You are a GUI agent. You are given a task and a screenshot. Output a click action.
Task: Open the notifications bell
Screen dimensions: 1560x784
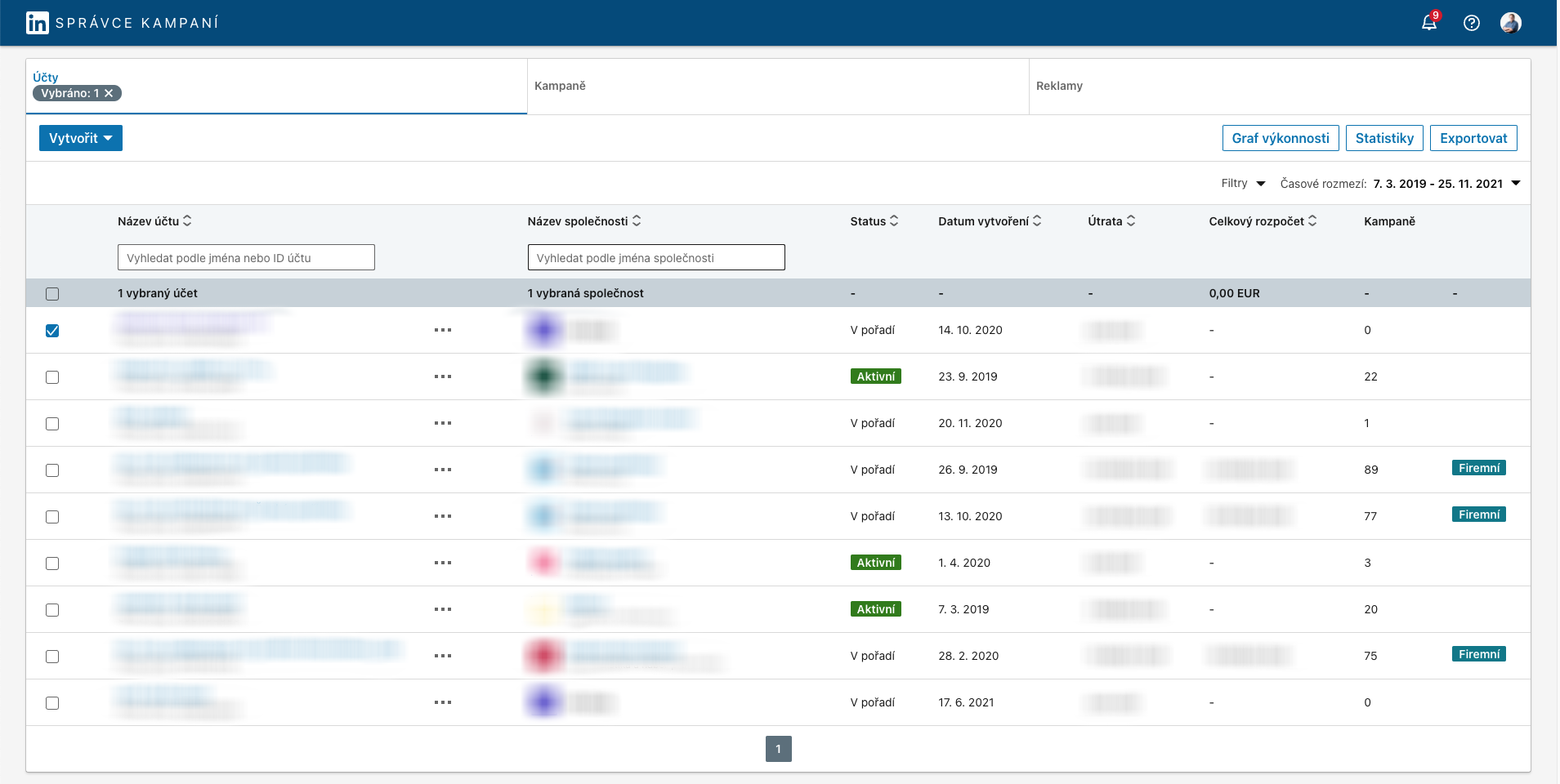(x=1428, y=23)
